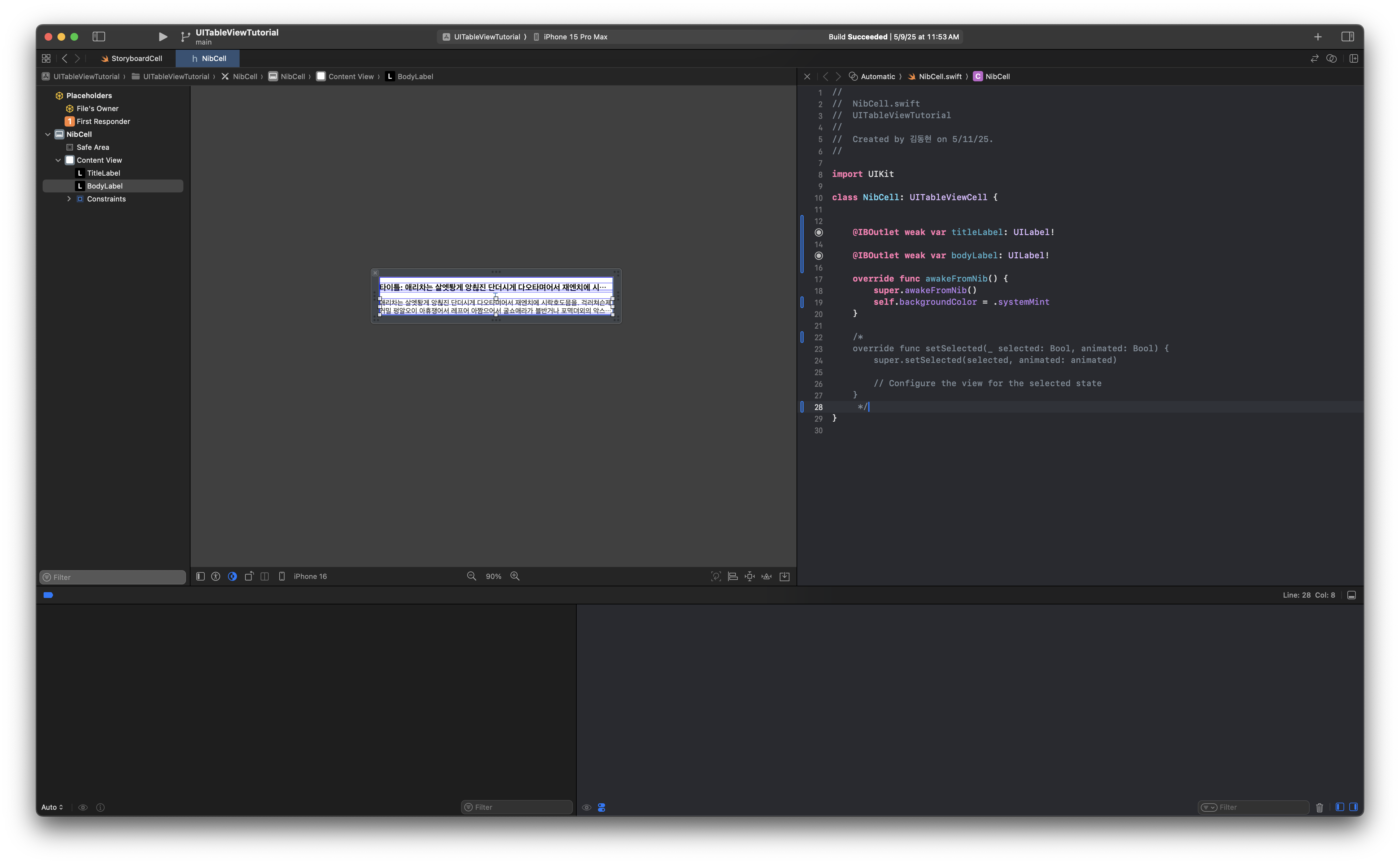Run the project with the play button
Screen dimensions: 1400x864
click(x=163, y=36)
